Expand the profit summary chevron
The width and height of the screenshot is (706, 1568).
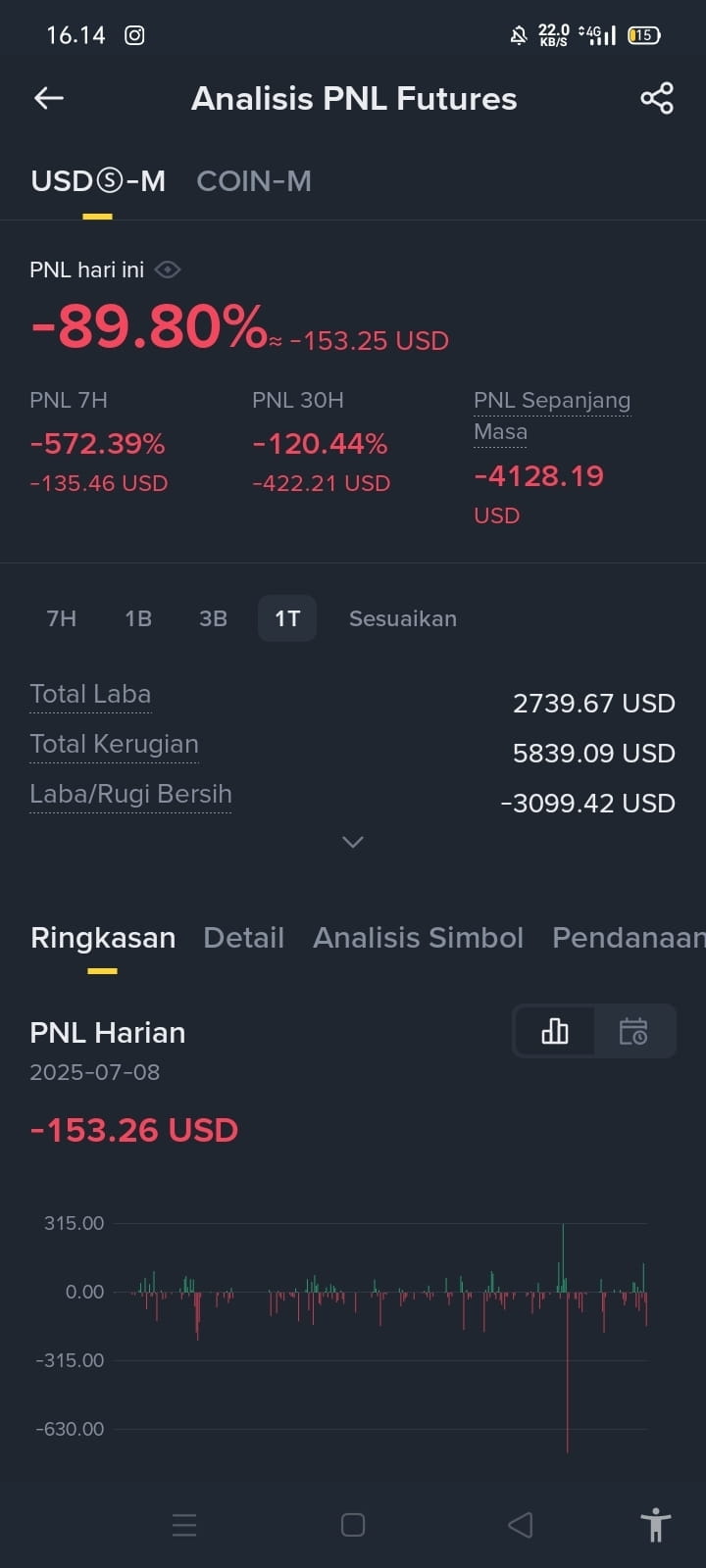coord(353,842)
